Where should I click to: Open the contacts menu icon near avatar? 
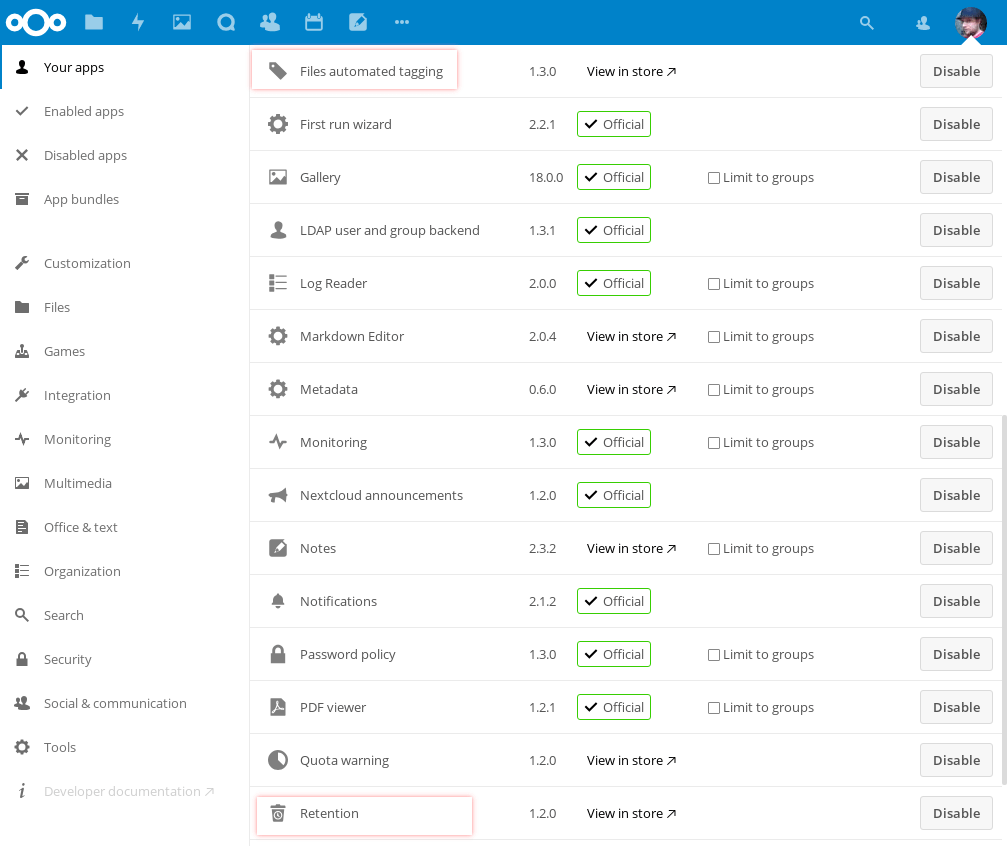(923, 23)
